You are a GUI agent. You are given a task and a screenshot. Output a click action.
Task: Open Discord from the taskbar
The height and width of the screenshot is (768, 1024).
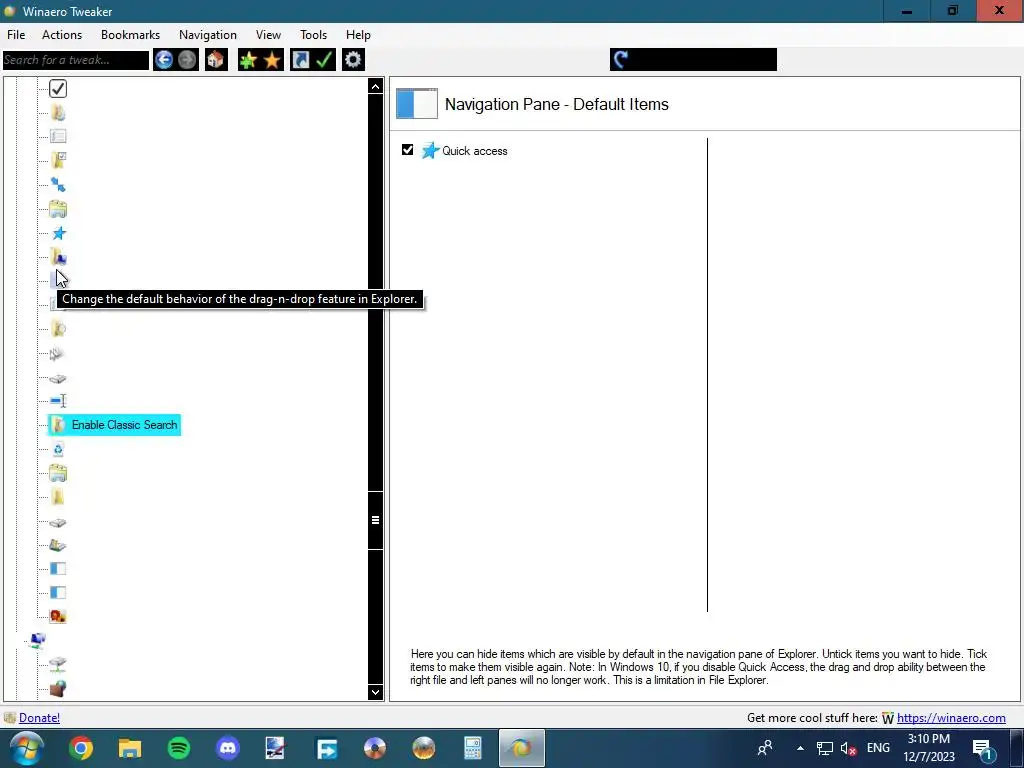(228, 748)
